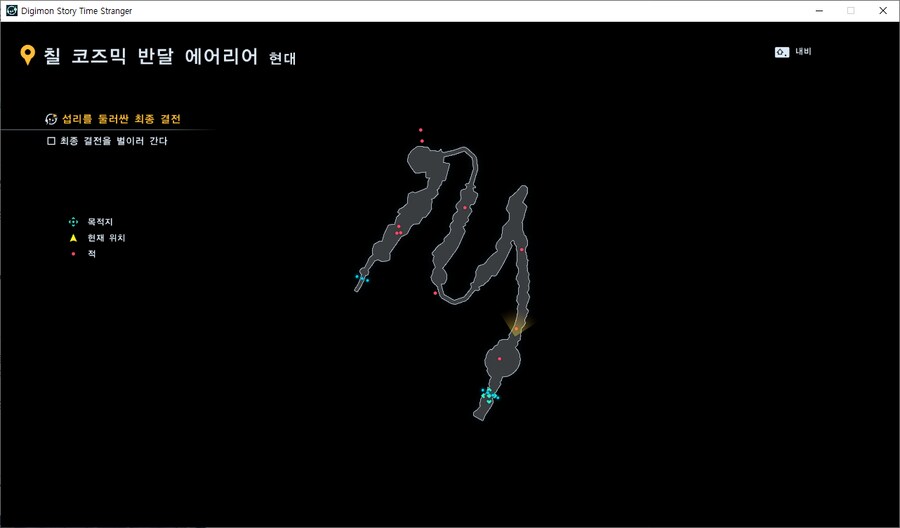The width and height of the screenshot is (900, 528).
Task: Toggle the 최종 결전을 벌이러 간다 objective checkbox
Action: click(51, 141)
